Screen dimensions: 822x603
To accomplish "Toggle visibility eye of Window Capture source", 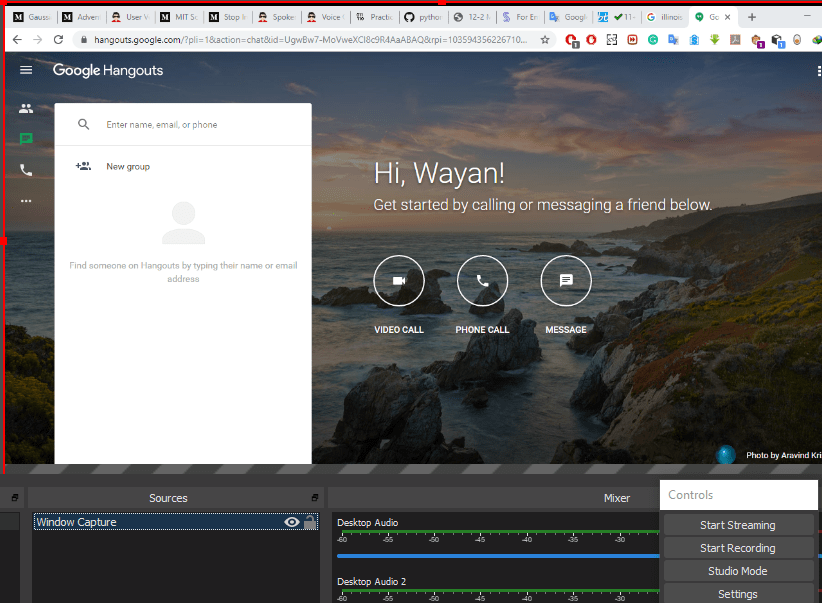I will [291, 522].
